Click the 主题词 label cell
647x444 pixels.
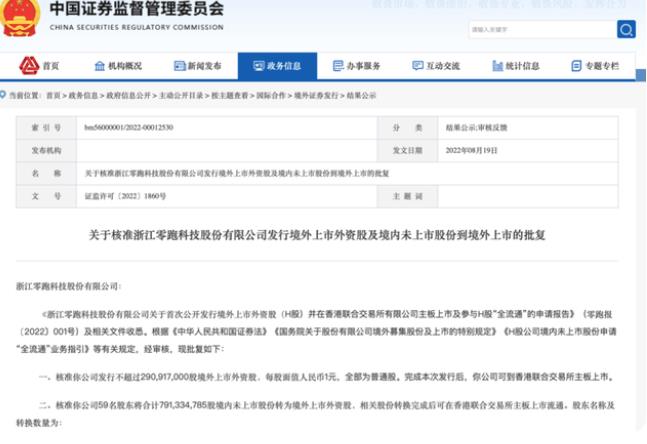pyautogui.click(x=407, y=196)
